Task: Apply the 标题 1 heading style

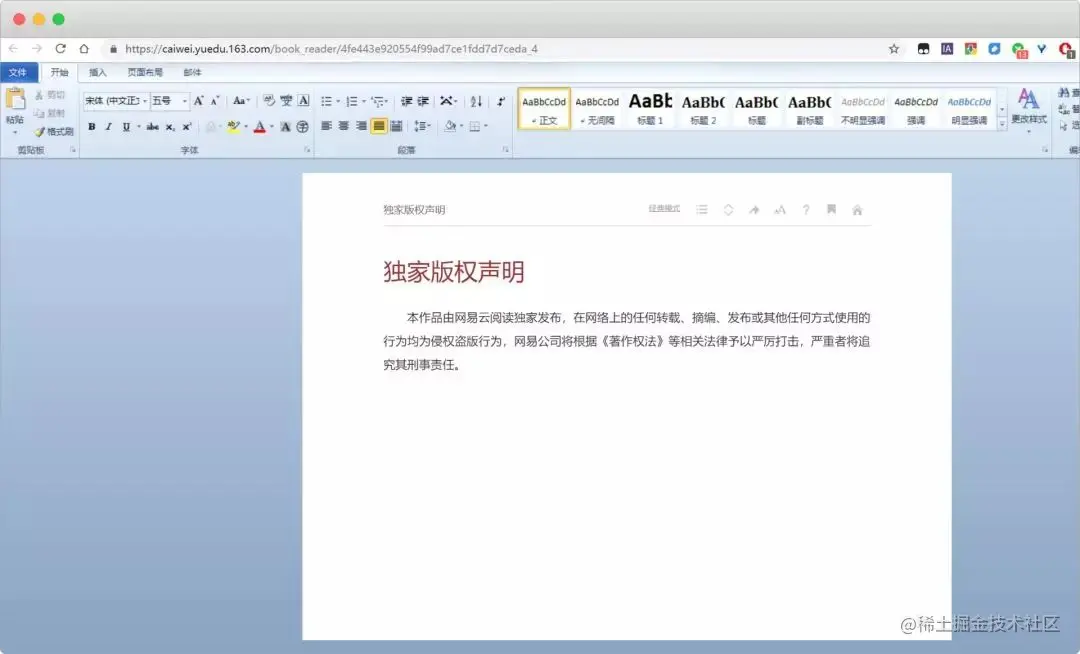Action: [650, 109]
